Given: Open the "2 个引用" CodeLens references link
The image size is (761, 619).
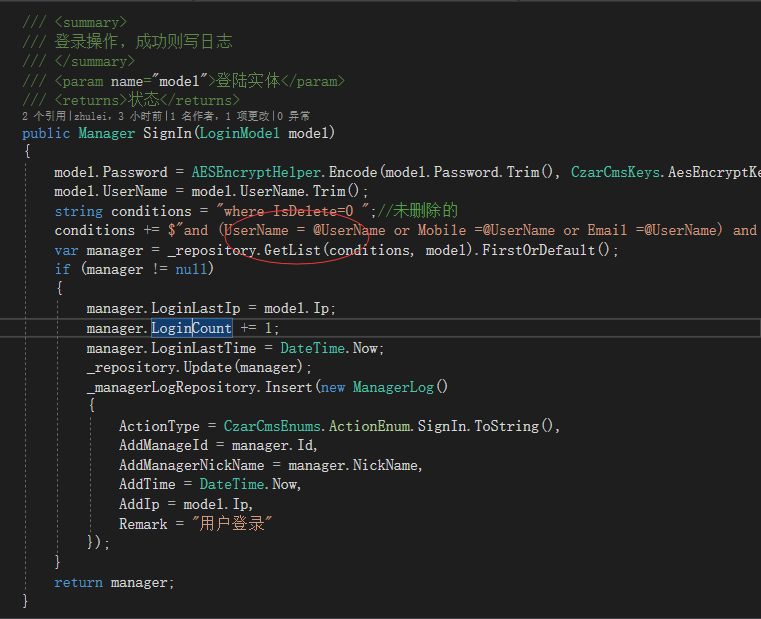Looking at the screenshot, I should 42,116.
